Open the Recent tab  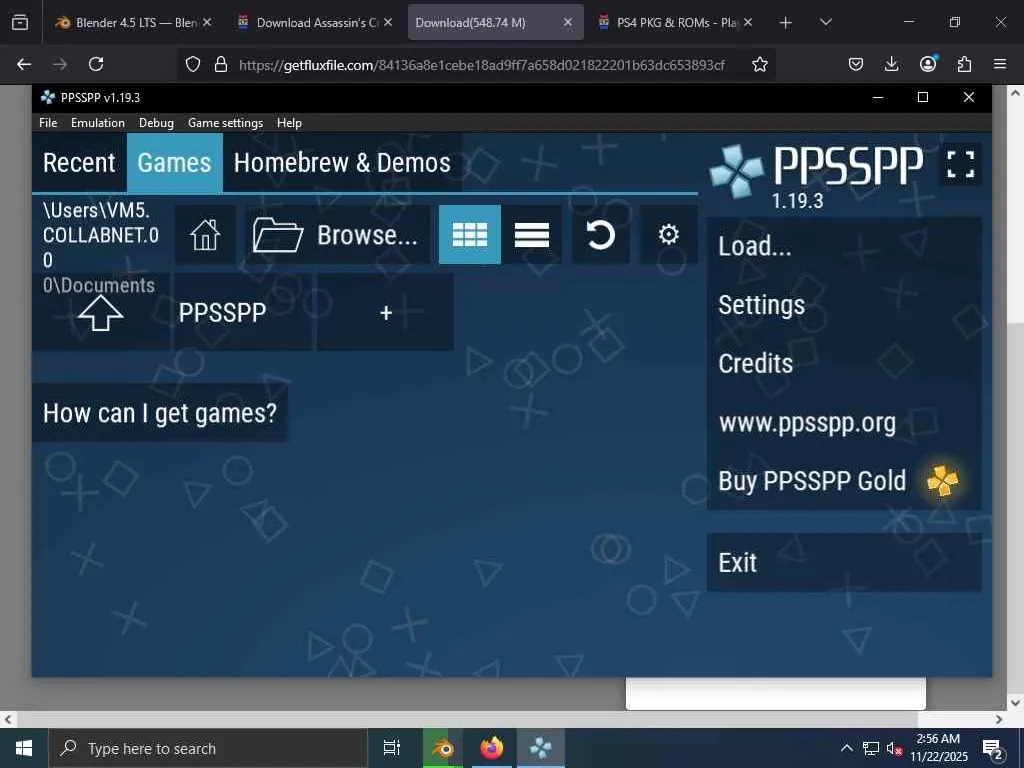(x=79, y=163)
